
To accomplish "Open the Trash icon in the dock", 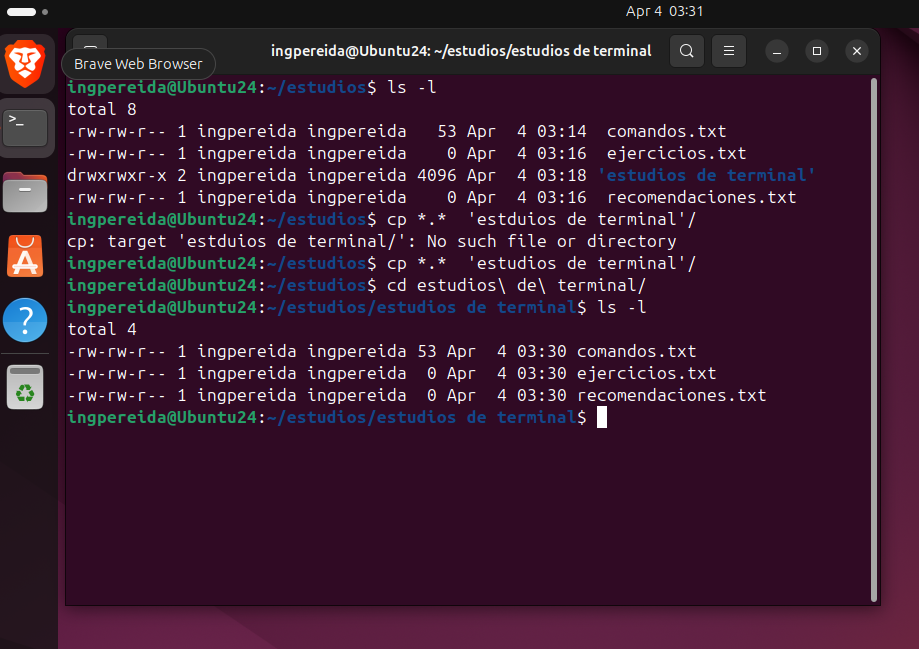I will click(25, 388).
